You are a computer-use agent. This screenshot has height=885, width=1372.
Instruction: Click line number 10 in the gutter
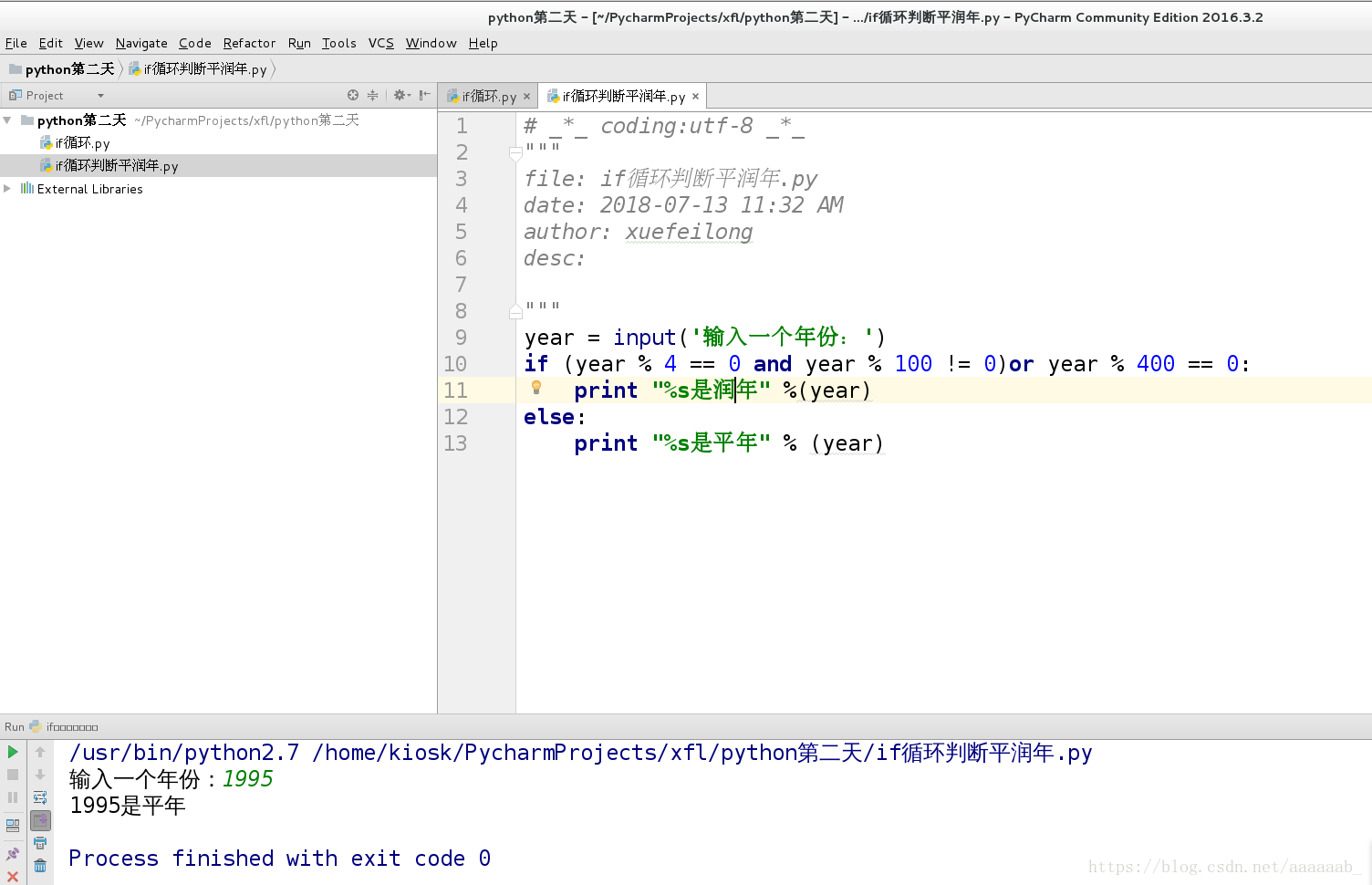point(455,364)
